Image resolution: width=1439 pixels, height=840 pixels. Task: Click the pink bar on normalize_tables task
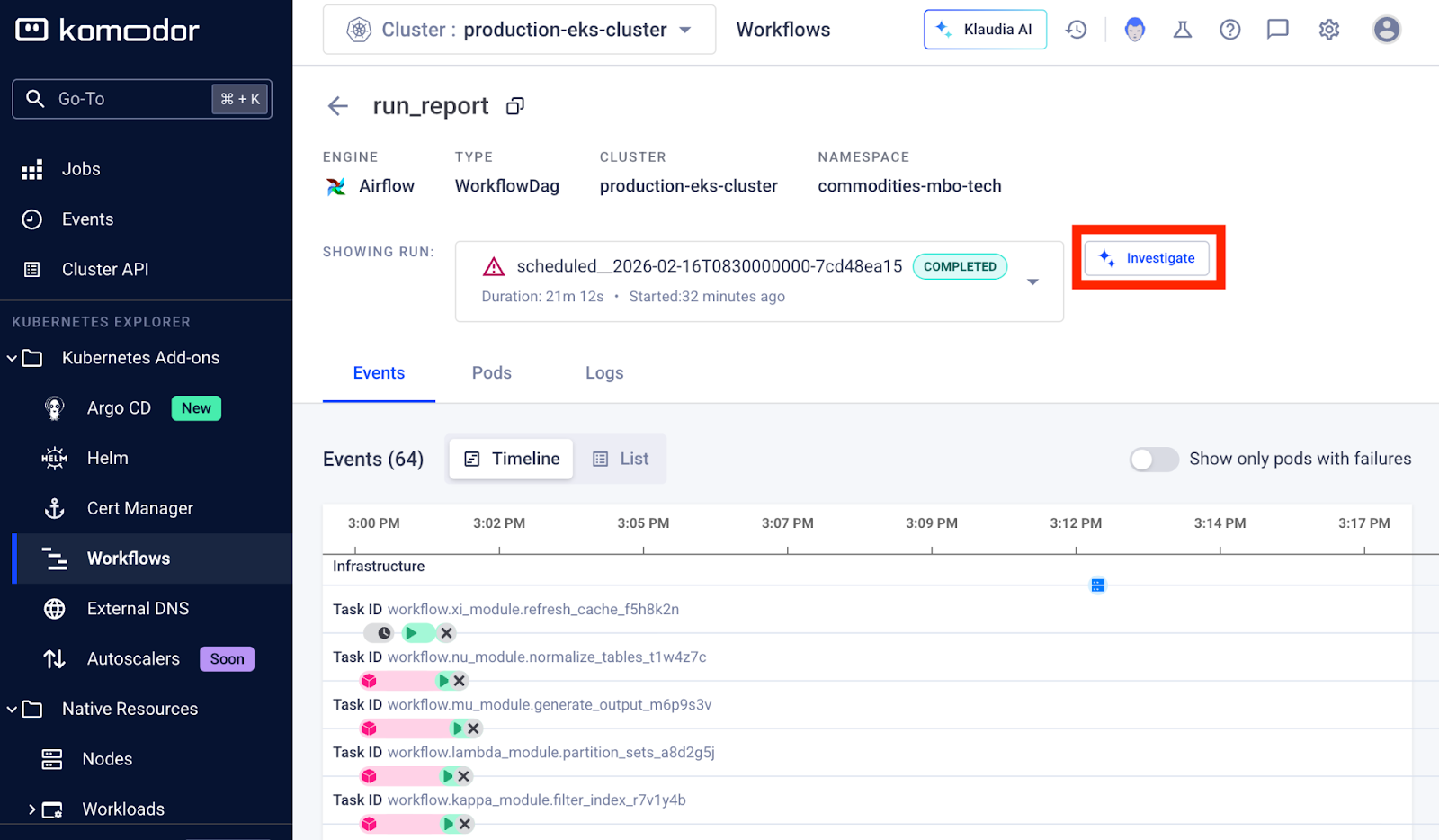tap(405, 681)
